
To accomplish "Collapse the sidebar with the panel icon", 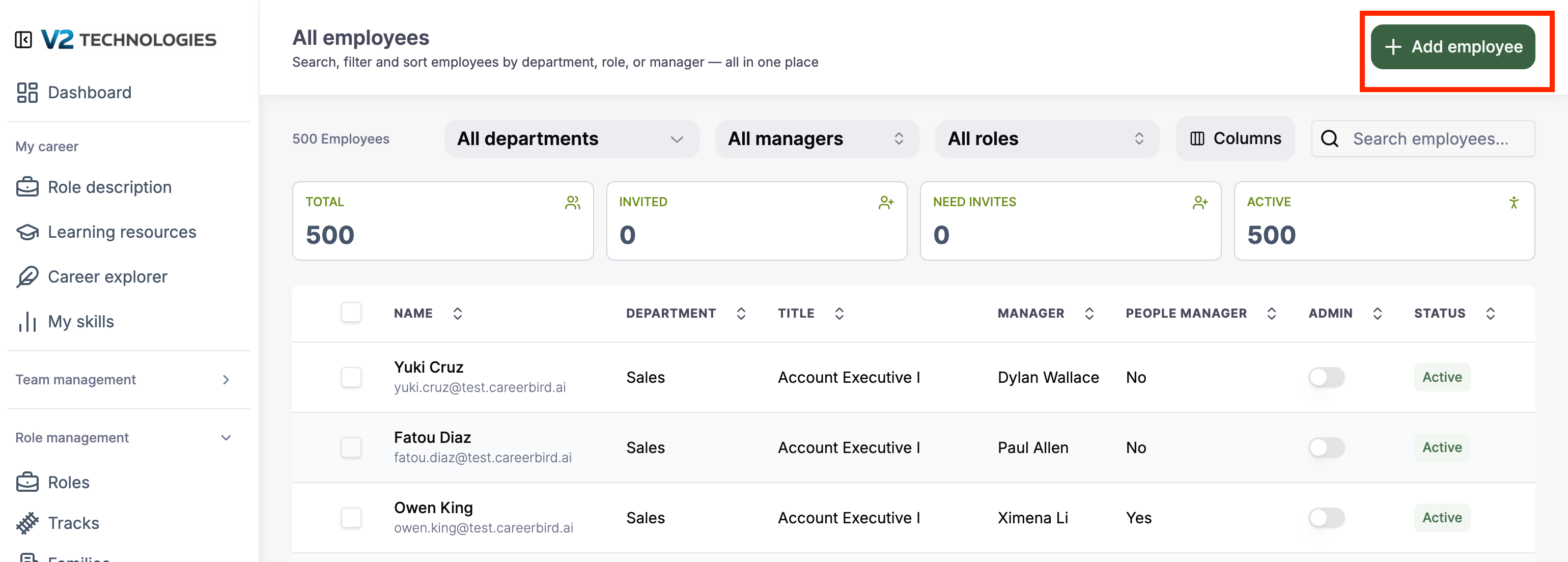I will tap(23, 40).
